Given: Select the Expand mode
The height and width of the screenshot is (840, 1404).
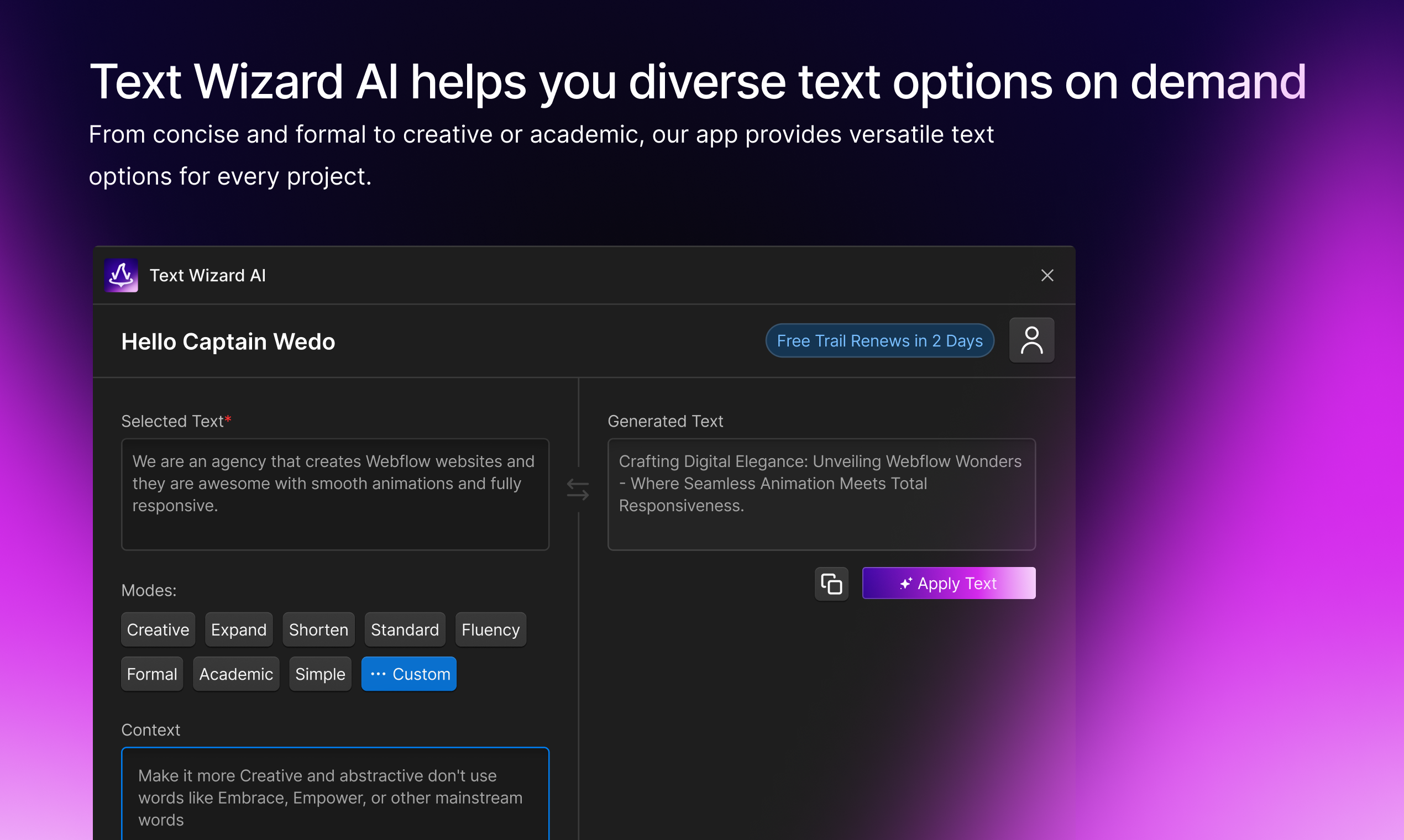Looking at the screenshot, I should [x=238, y=629].
